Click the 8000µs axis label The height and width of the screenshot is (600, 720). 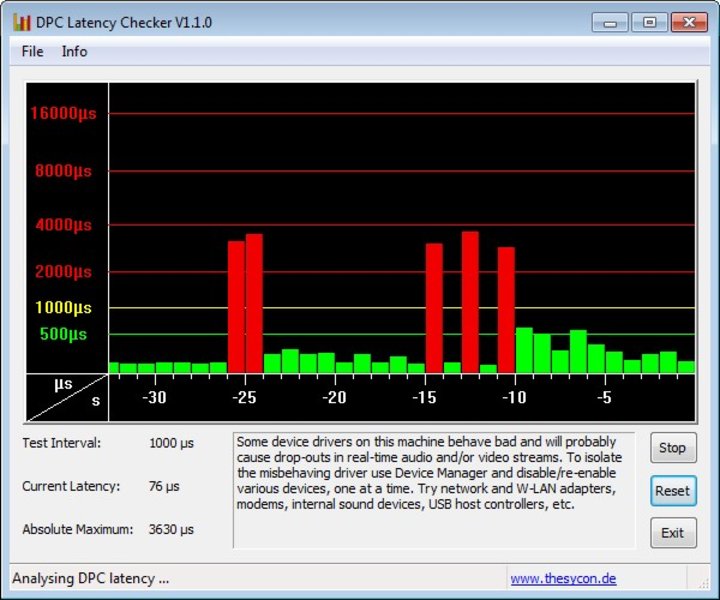63,171
